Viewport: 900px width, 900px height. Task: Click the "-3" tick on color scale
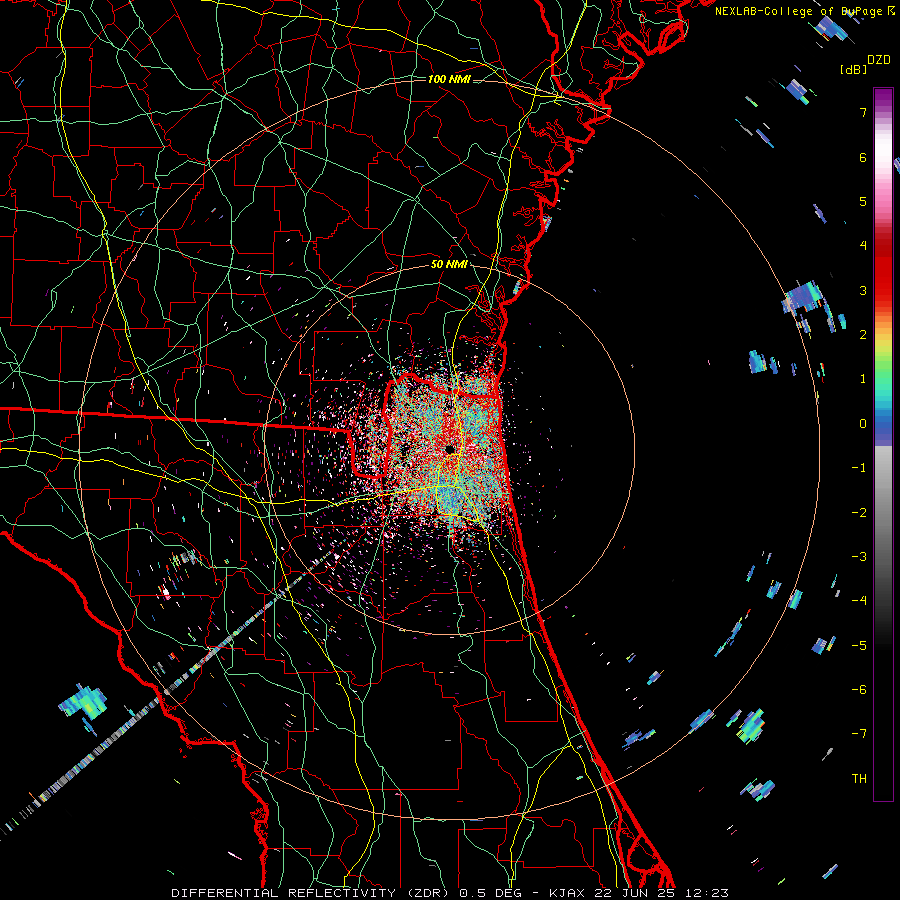coord(859,557)
